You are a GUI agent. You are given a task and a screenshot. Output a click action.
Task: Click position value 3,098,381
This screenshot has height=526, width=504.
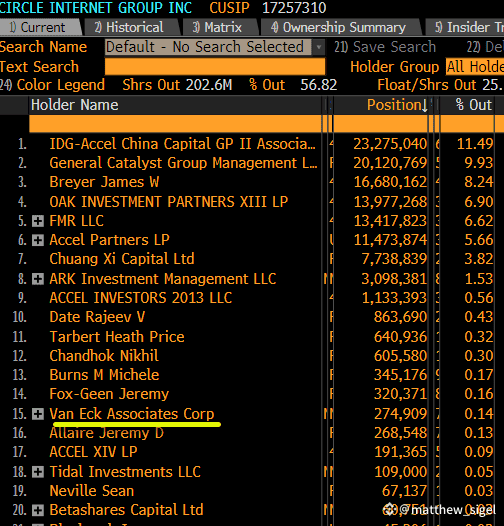[394, 279]
